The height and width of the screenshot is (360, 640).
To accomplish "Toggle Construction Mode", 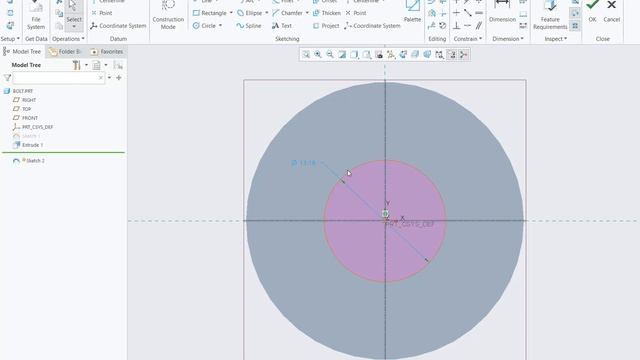I will (x=168, y=16).
